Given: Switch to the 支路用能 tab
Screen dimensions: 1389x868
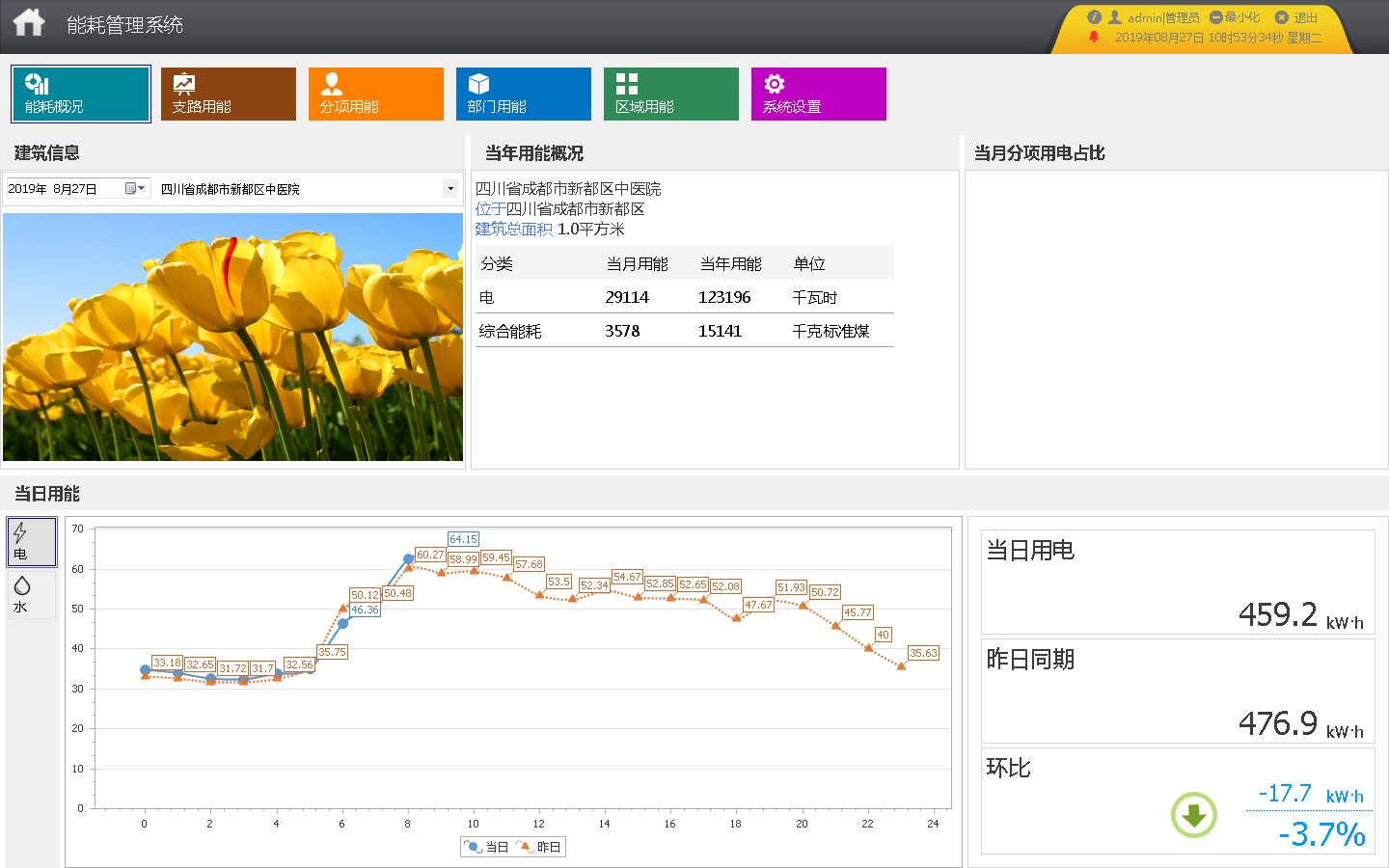Looking at the screenshot, I should (228, 94).
